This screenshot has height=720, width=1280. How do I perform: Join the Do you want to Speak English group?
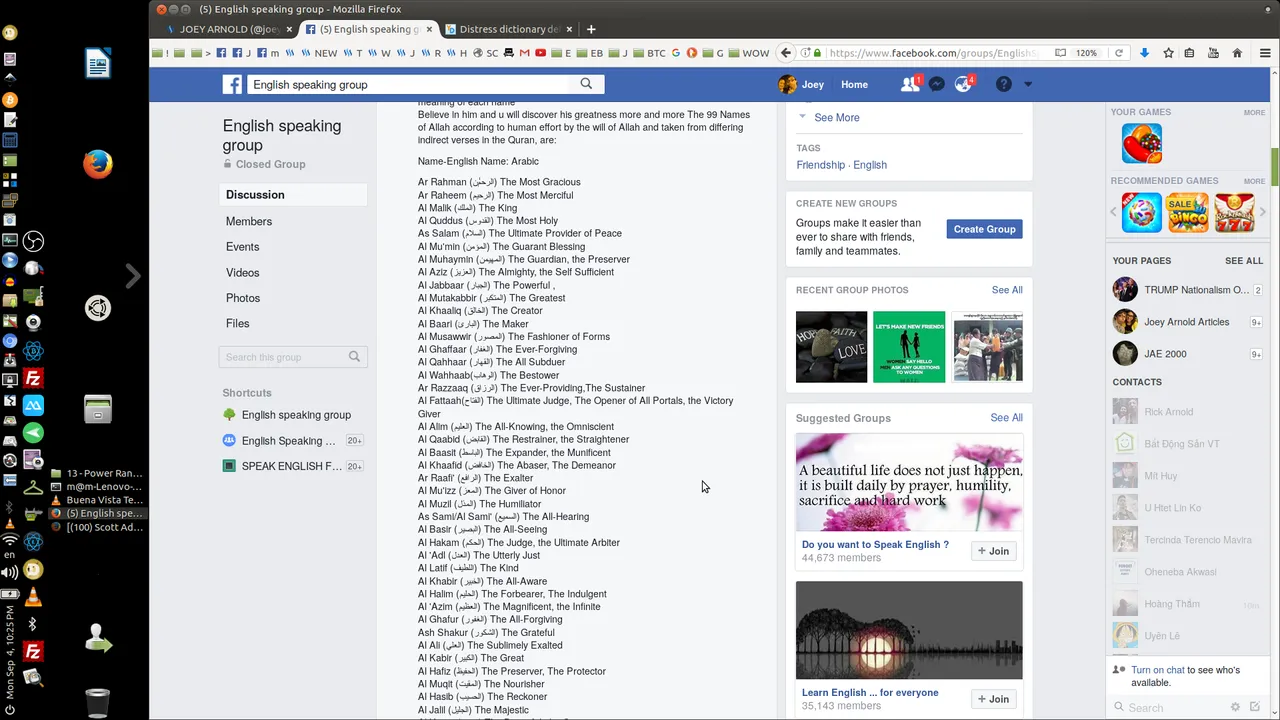pos(993,551)
